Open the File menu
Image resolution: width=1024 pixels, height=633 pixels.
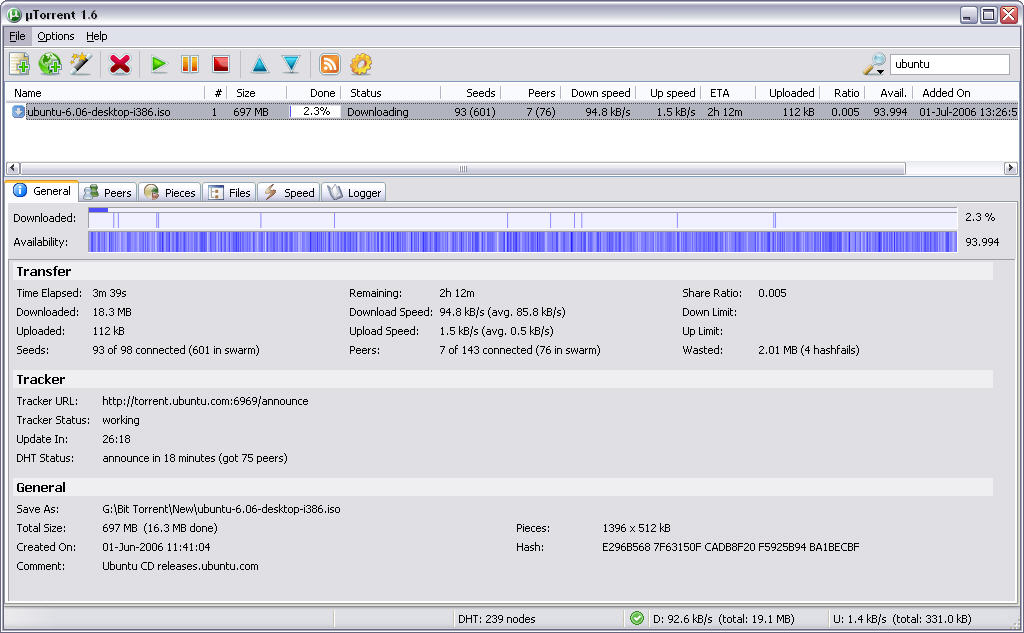point(17,36)
